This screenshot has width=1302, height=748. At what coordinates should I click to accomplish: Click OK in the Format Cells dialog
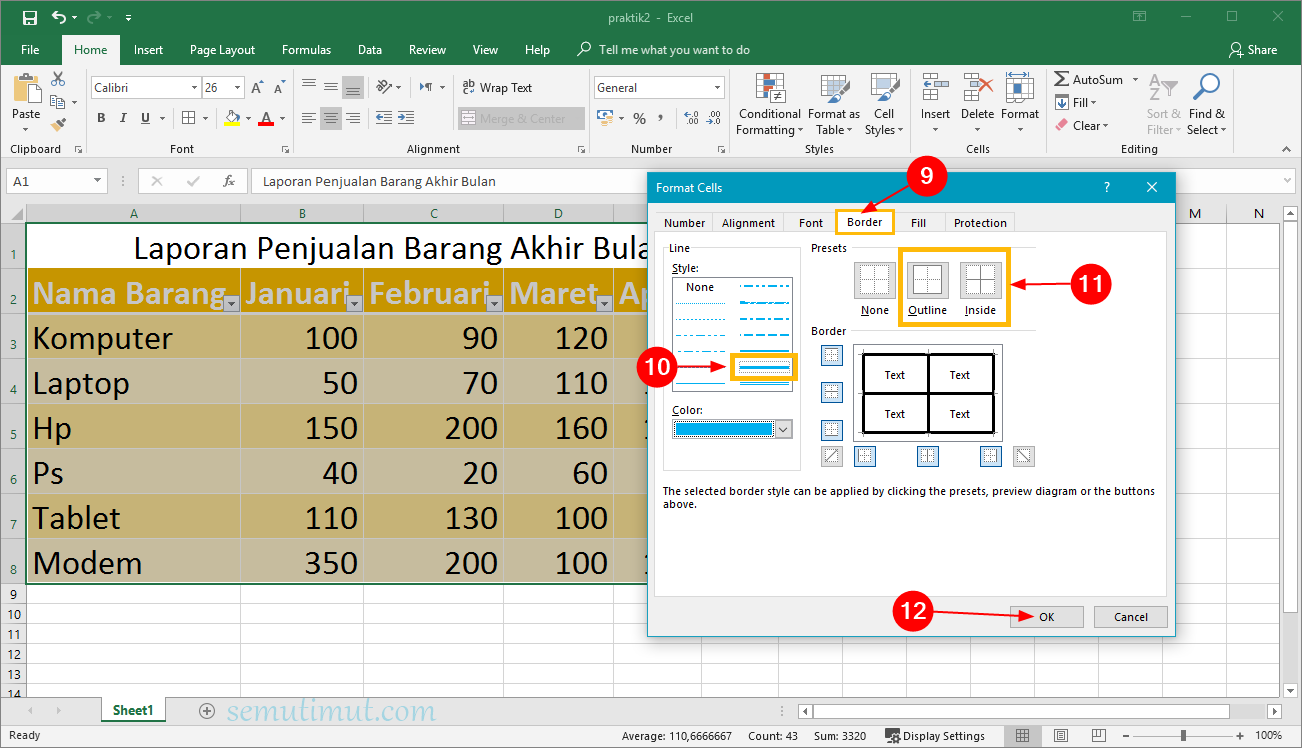[1046, 616]
